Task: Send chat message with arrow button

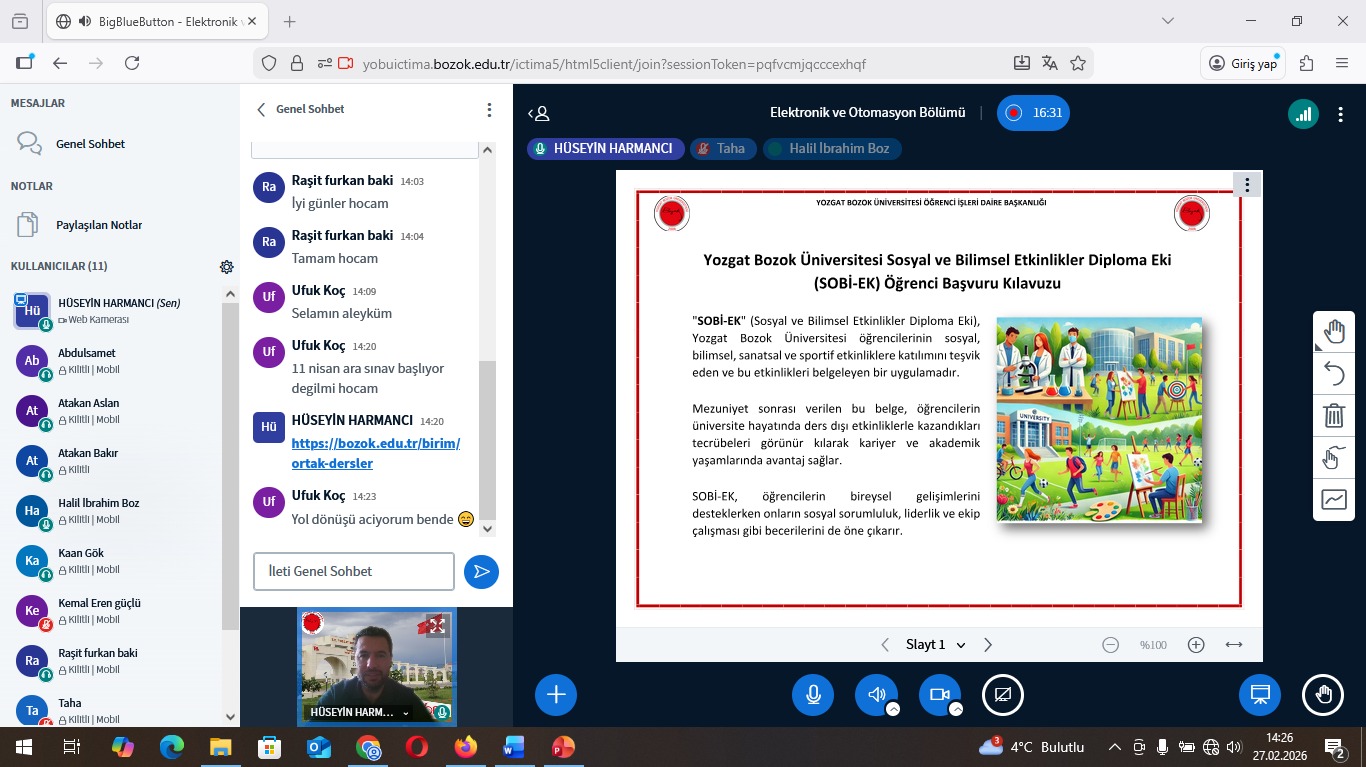Action: tap(481, 571)
